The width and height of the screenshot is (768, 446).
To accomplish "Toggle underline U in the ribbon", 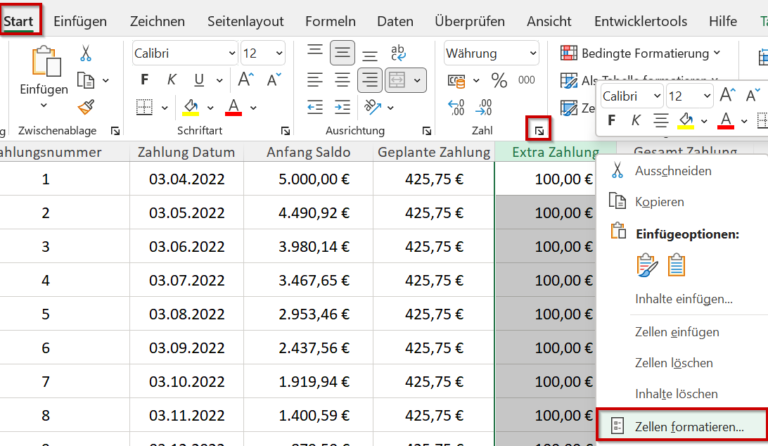I will click(199, 80).
